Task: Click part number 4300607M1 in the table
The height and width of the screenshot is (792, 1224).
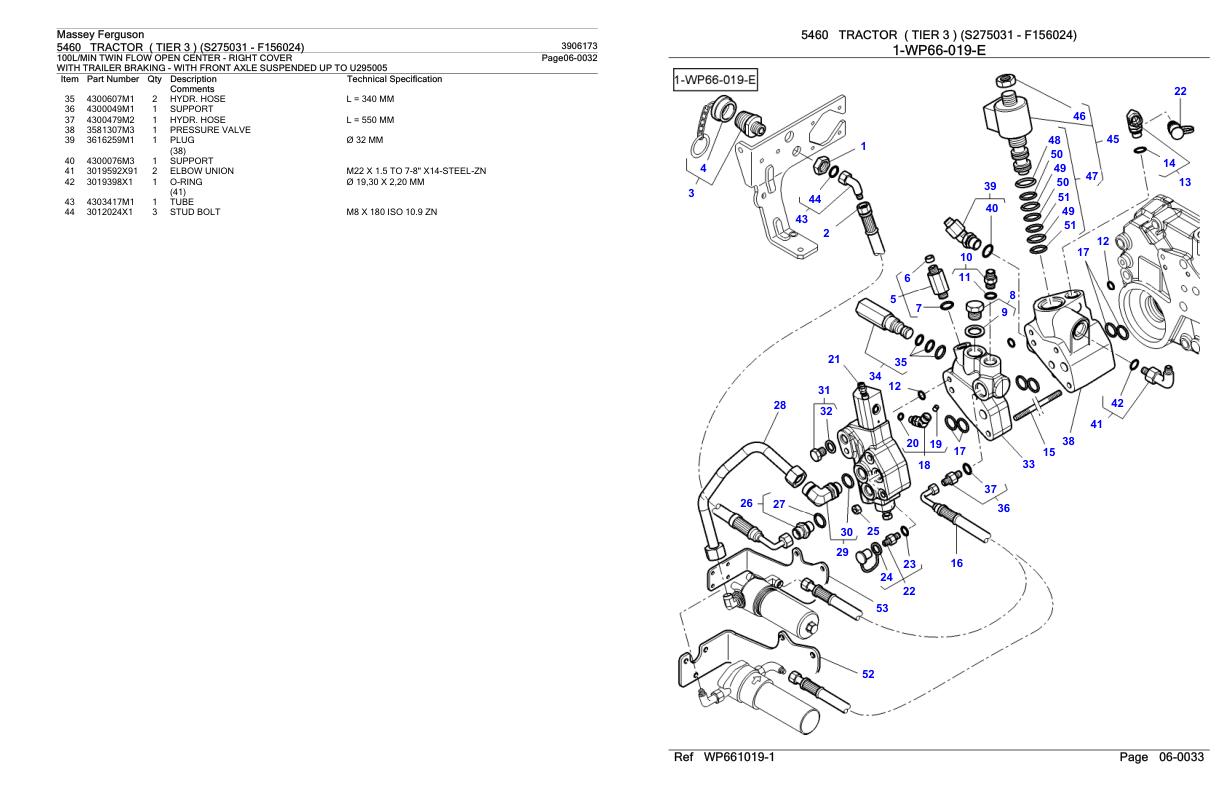Action: pyautogui.click(x=110, y=99)
